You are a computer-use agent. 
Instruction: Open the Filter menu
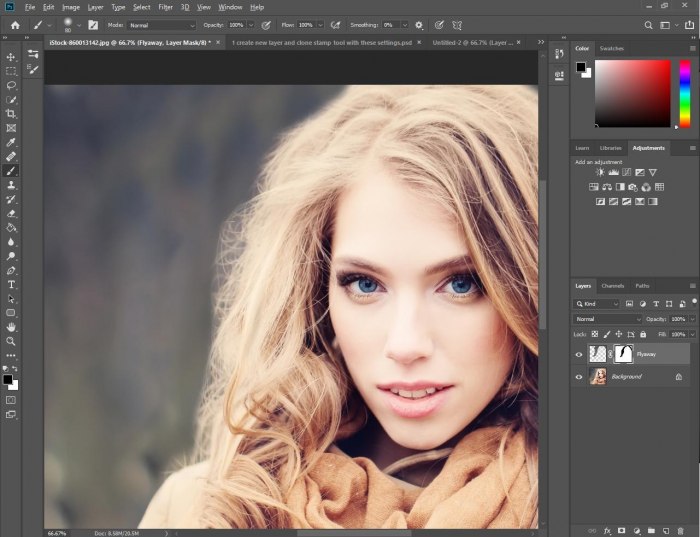(x=165, y=7)
